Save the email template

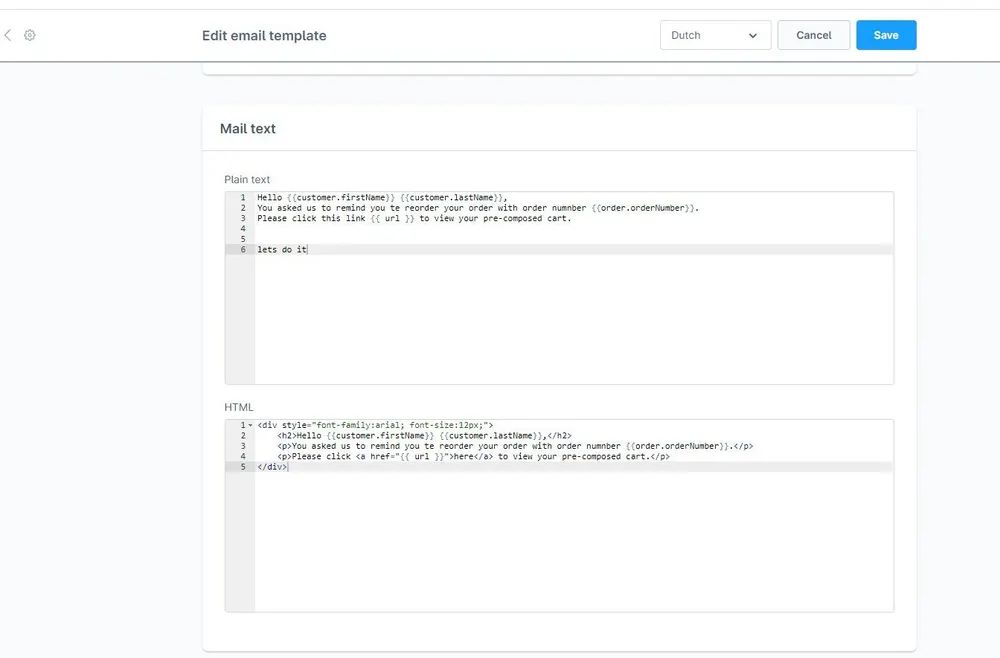click(x=886, y=35)
